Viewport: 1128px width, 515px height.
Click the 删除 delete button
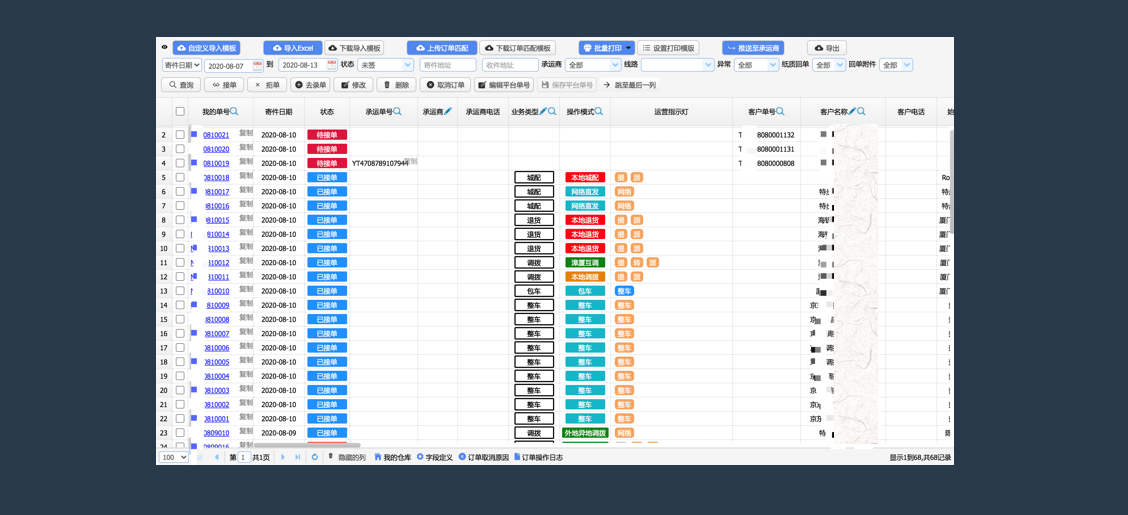tap(396, 85)
